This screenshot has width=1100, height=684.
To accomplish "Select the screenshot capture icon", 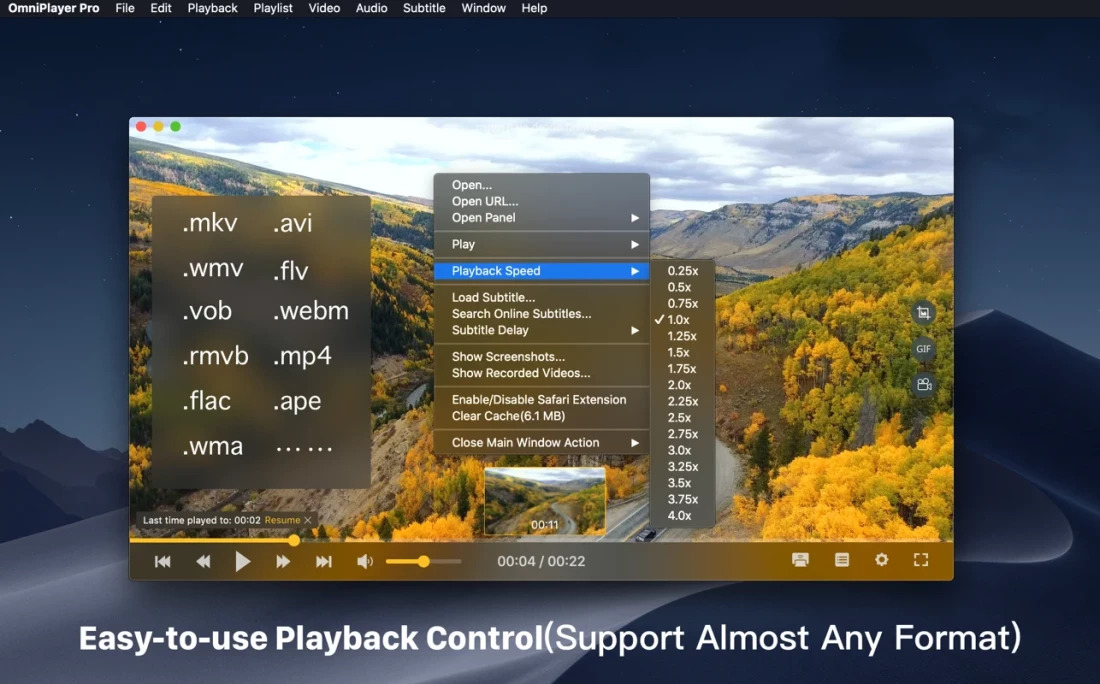I will point(922,312).
